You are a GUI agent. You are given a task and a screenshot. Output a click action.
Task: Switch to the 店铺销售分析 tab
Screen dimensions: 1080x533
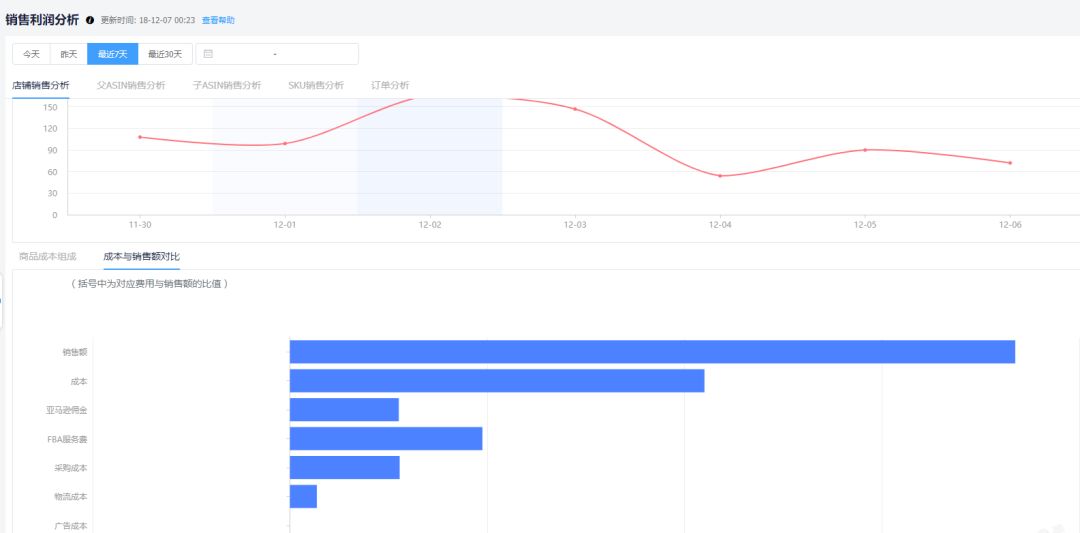click(x=41, y=85)
